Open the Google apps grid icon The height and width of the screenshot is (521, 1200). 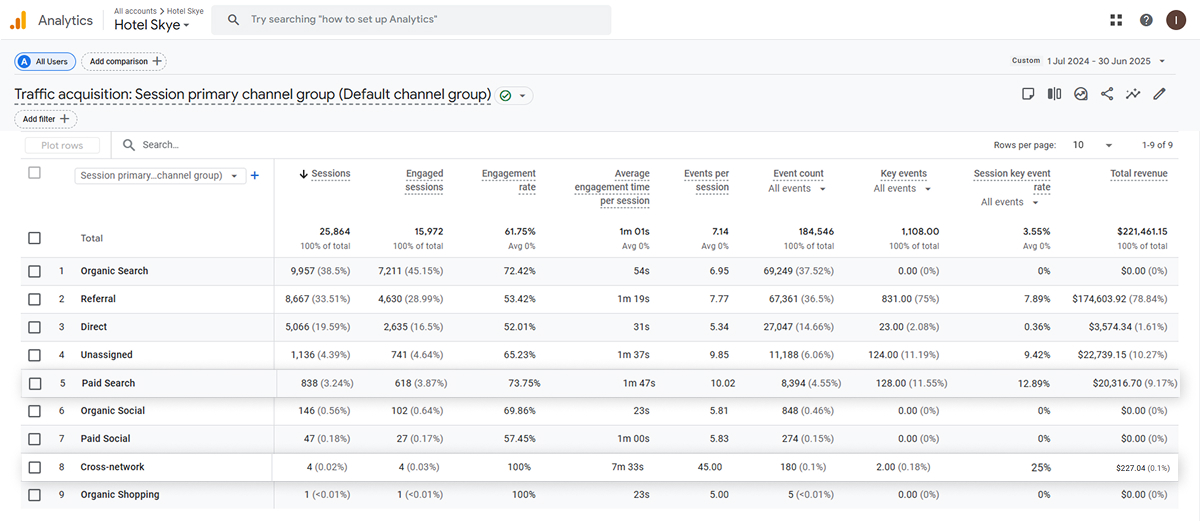pos(1116,20)
